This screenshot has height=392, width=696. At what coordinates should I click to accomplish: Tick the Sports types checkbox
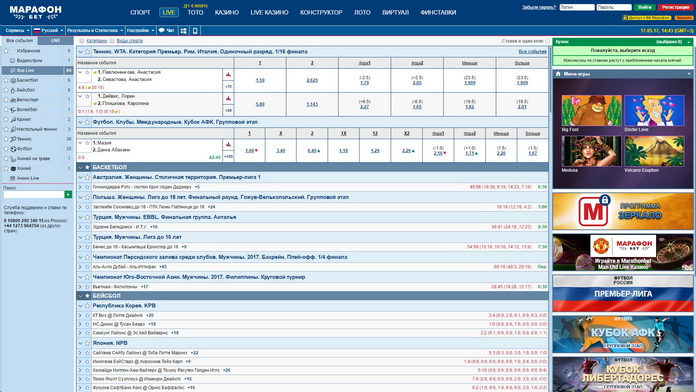[x=112, y=41]
